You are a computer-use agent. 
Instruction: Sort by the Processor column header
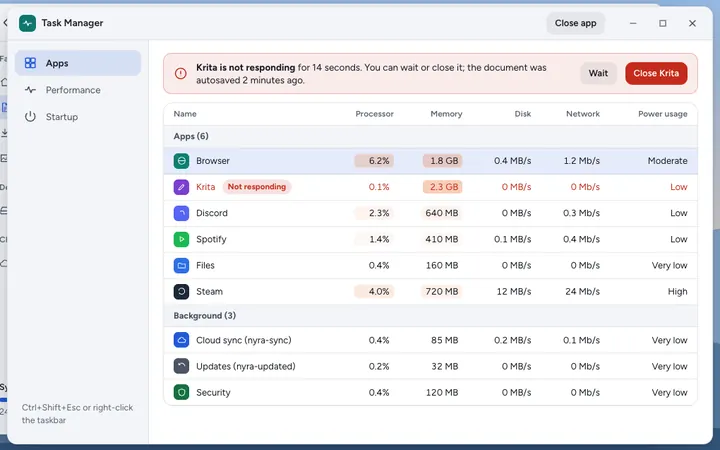coord(374,114)
